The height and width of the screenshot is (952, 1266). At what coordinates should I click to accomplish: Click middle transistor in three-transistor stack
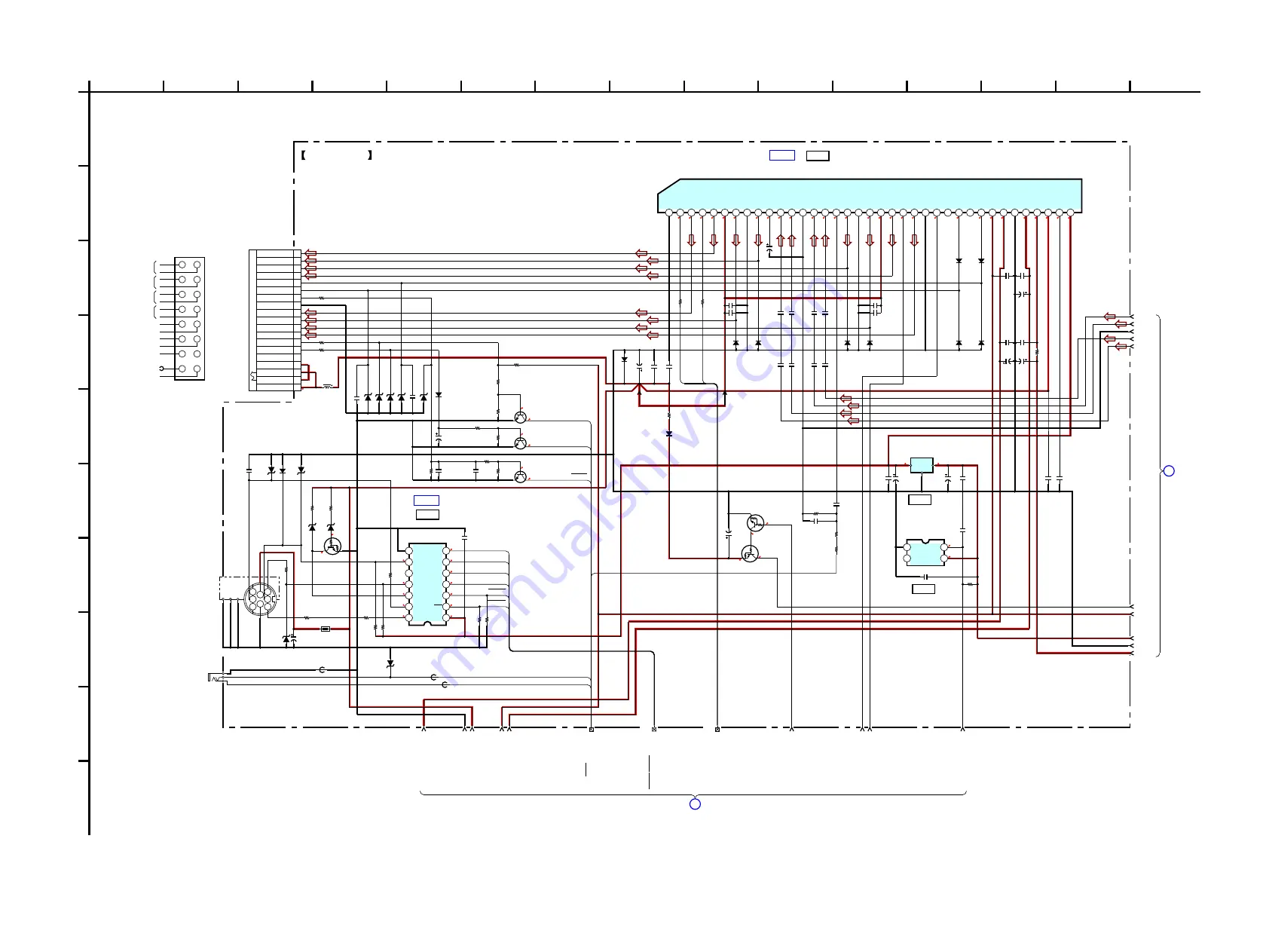pos(520,443)
